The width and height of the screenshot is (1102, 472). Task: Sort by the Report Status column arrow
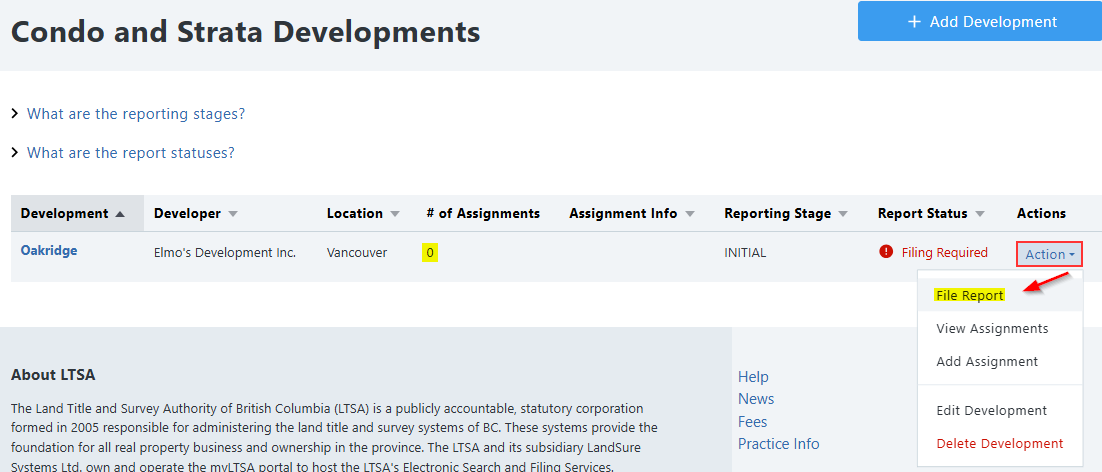[x=979, y=214]
